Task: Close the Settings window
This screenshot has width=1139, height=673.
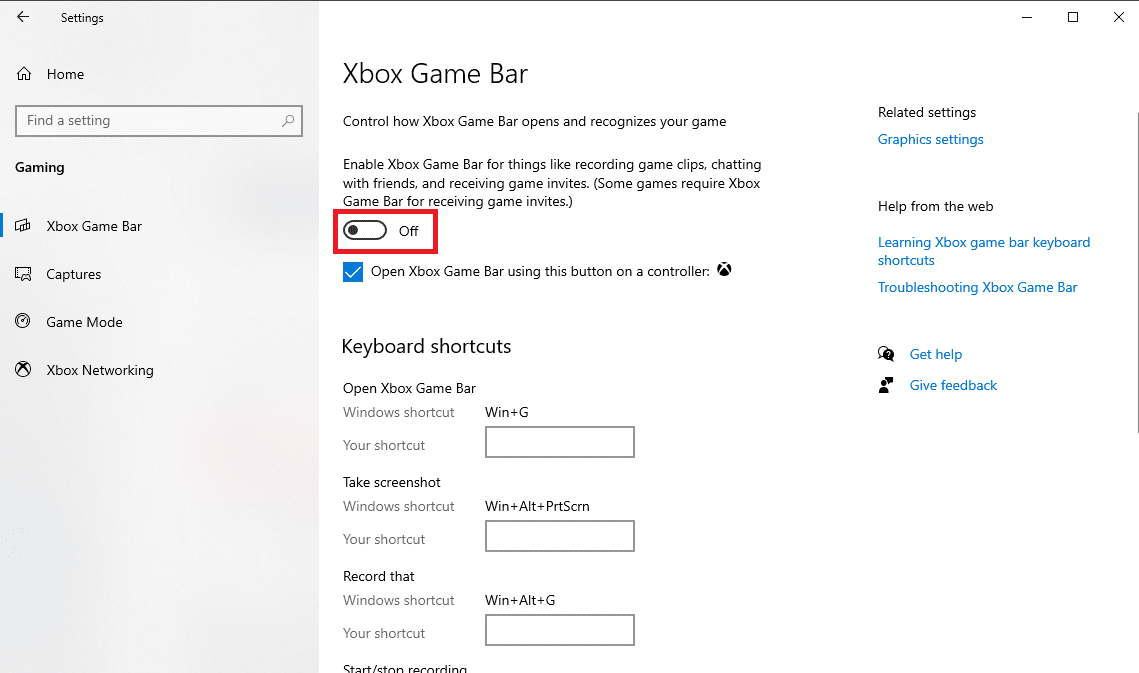Action: pos(1119,17)
